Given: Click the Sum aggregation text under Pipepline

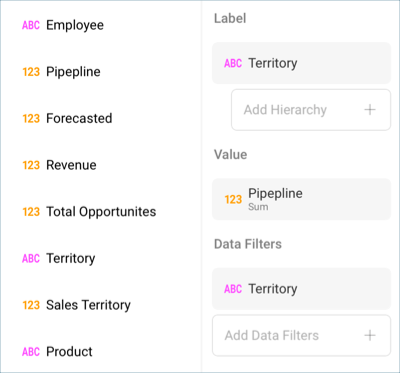Looking at the screenshot, I should click(258, 207).
